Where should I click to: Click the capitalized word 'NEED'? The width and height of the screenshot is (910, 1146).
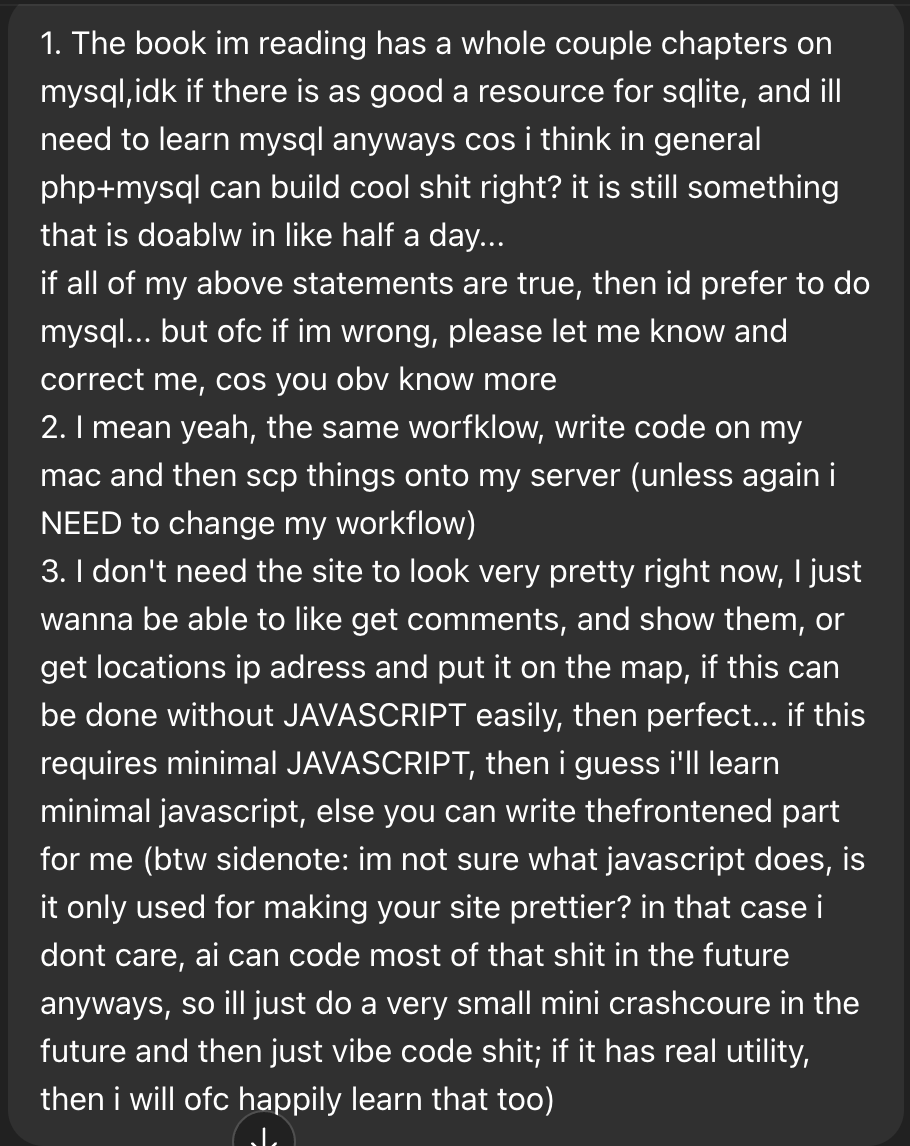click(81, 523)
